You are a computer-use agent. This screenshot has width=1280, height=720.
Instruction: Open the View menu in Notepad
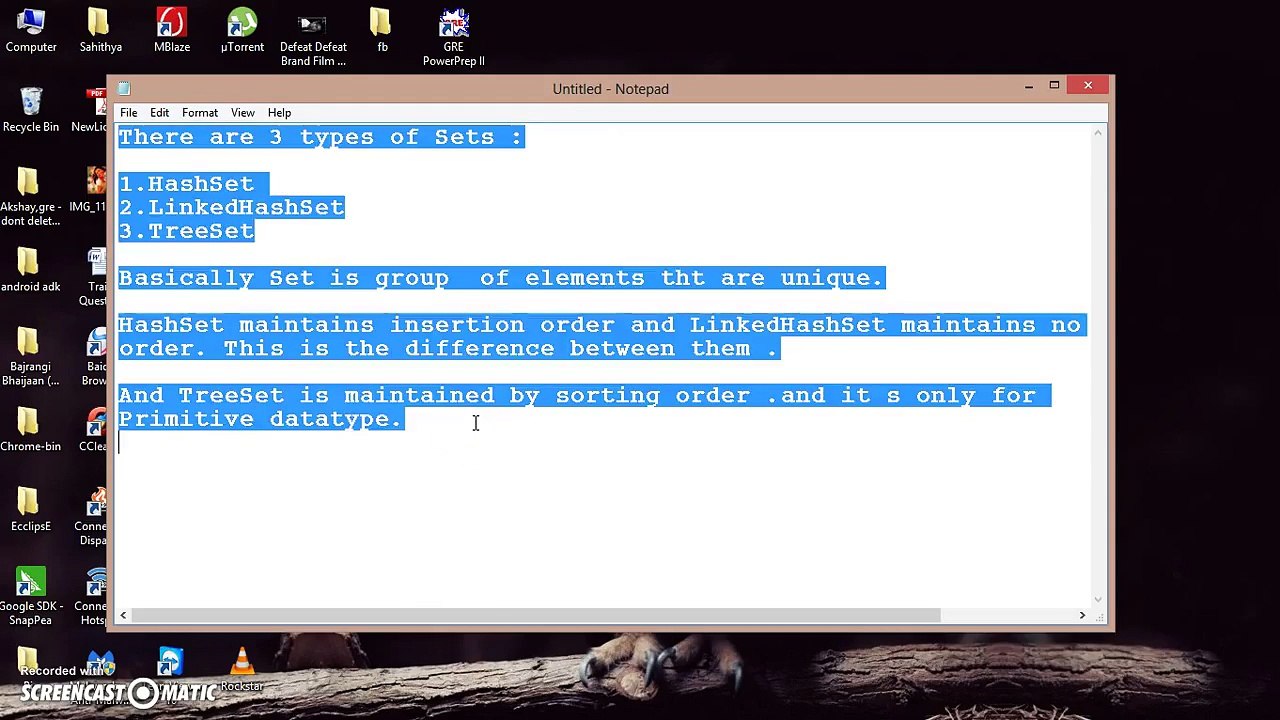[x=242, y=113]
